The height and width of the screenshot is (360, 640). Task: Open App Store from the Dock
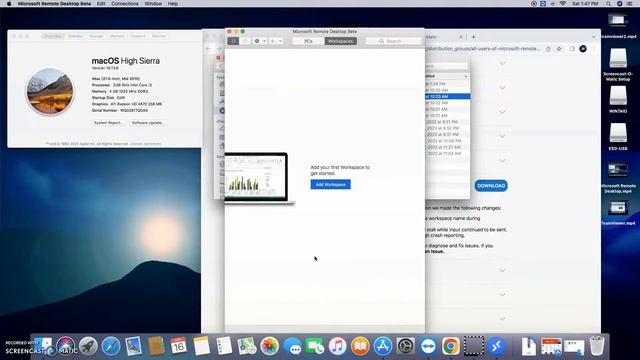coord(383,346)
